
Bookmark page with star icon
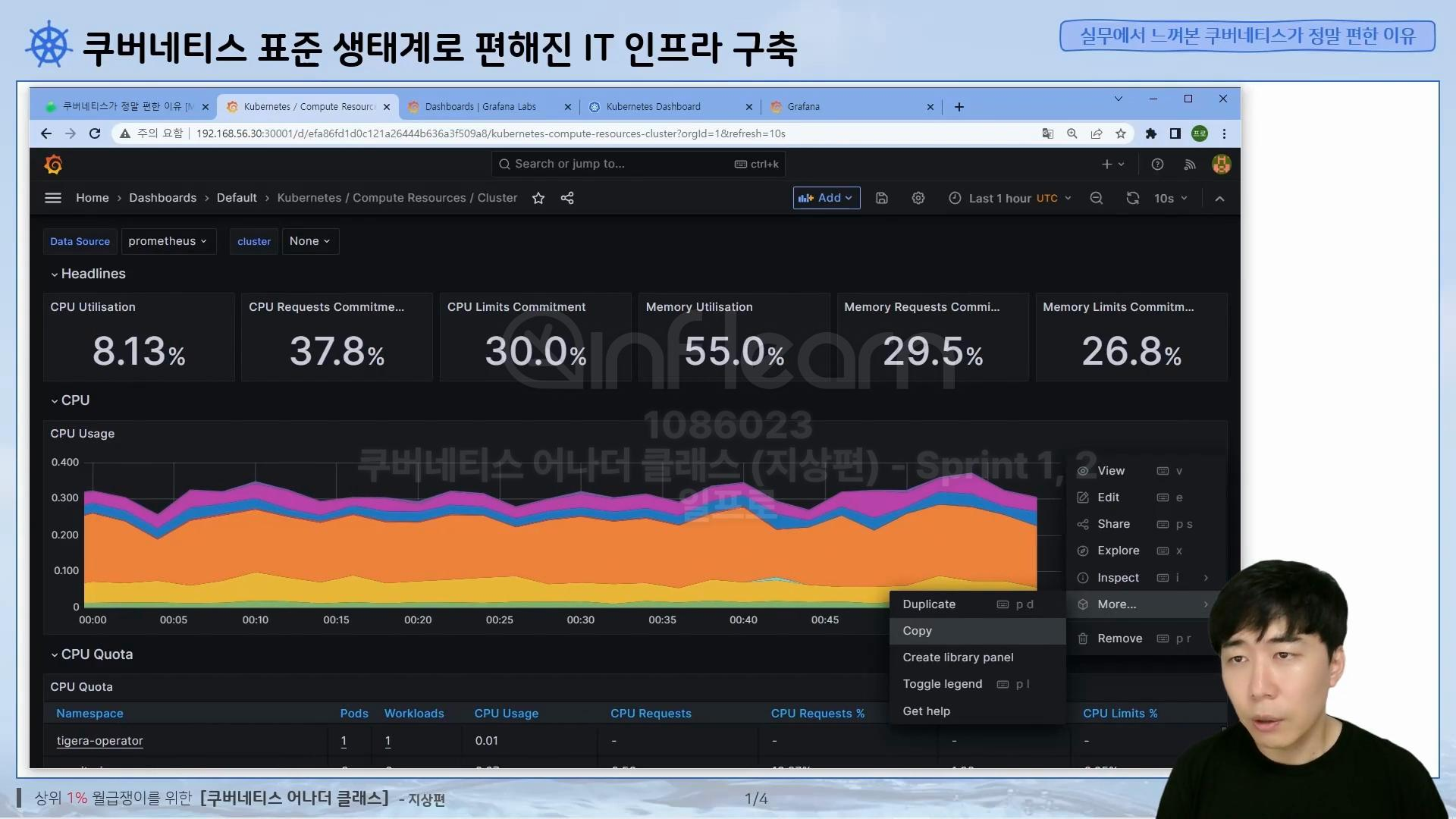coord(1121,133)
